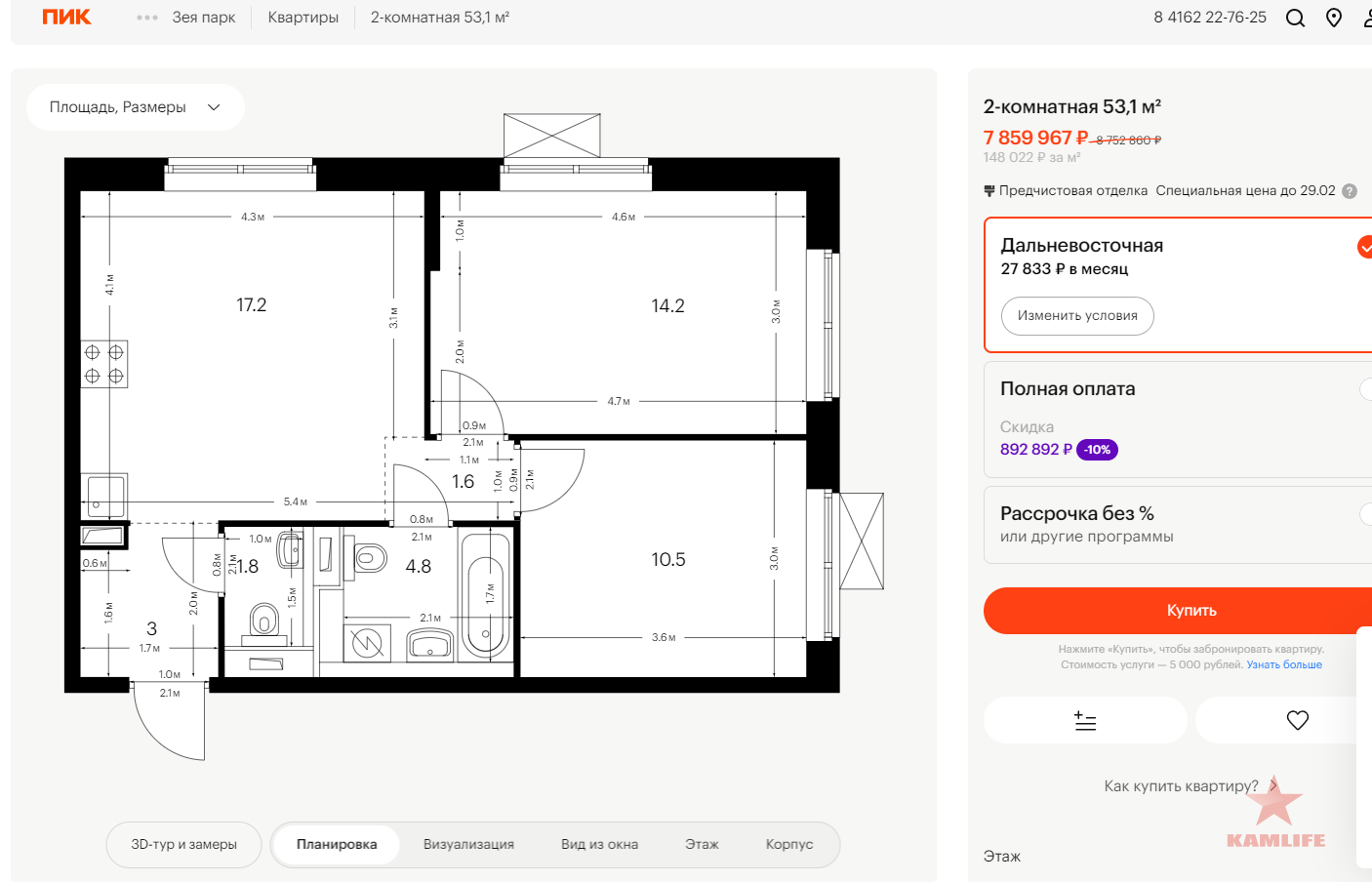Click Изменить условия button
The image size is (1372, 882).
pos(1077,316)
